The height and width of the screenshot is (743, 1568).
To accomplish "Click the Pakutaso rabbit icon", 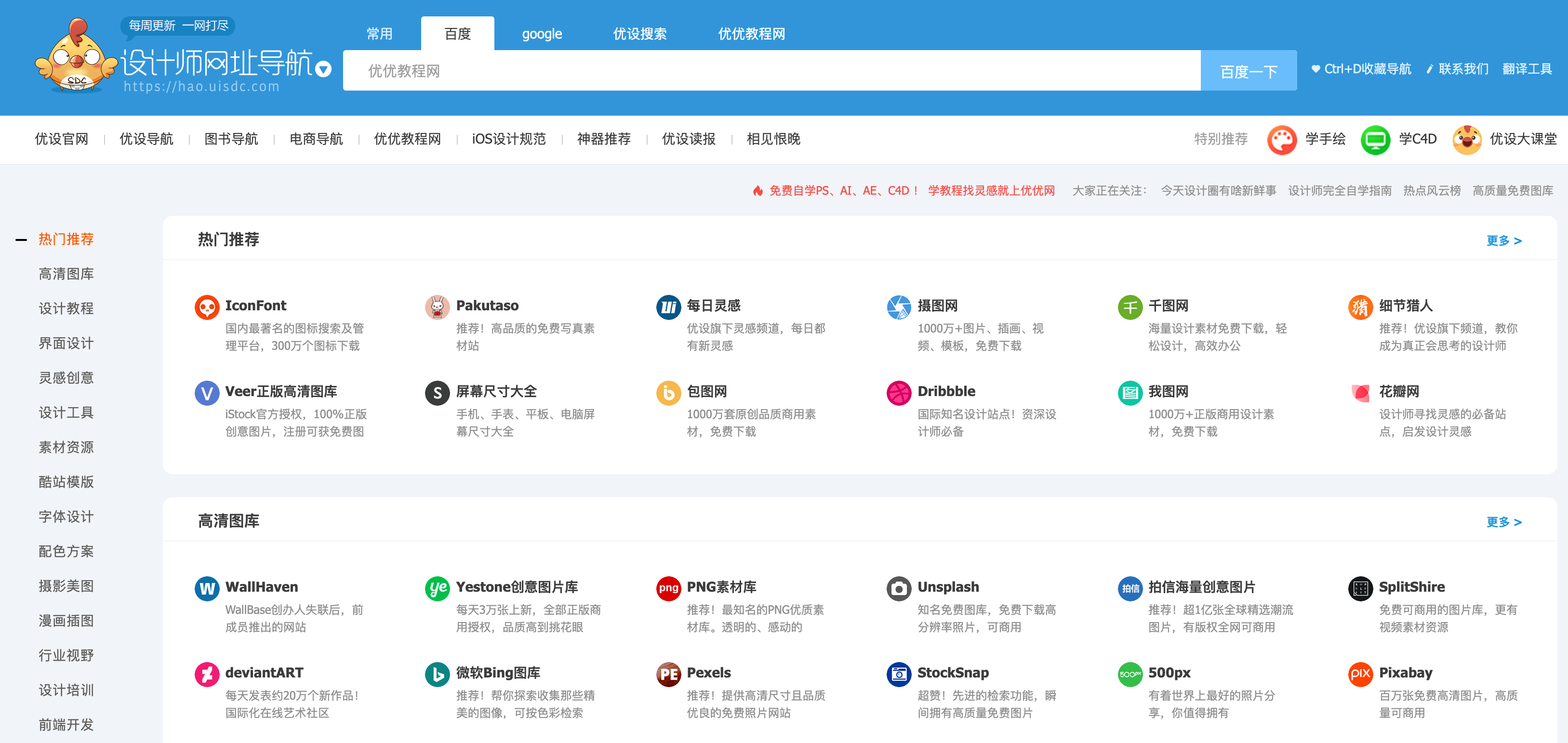I will point(437,307).
